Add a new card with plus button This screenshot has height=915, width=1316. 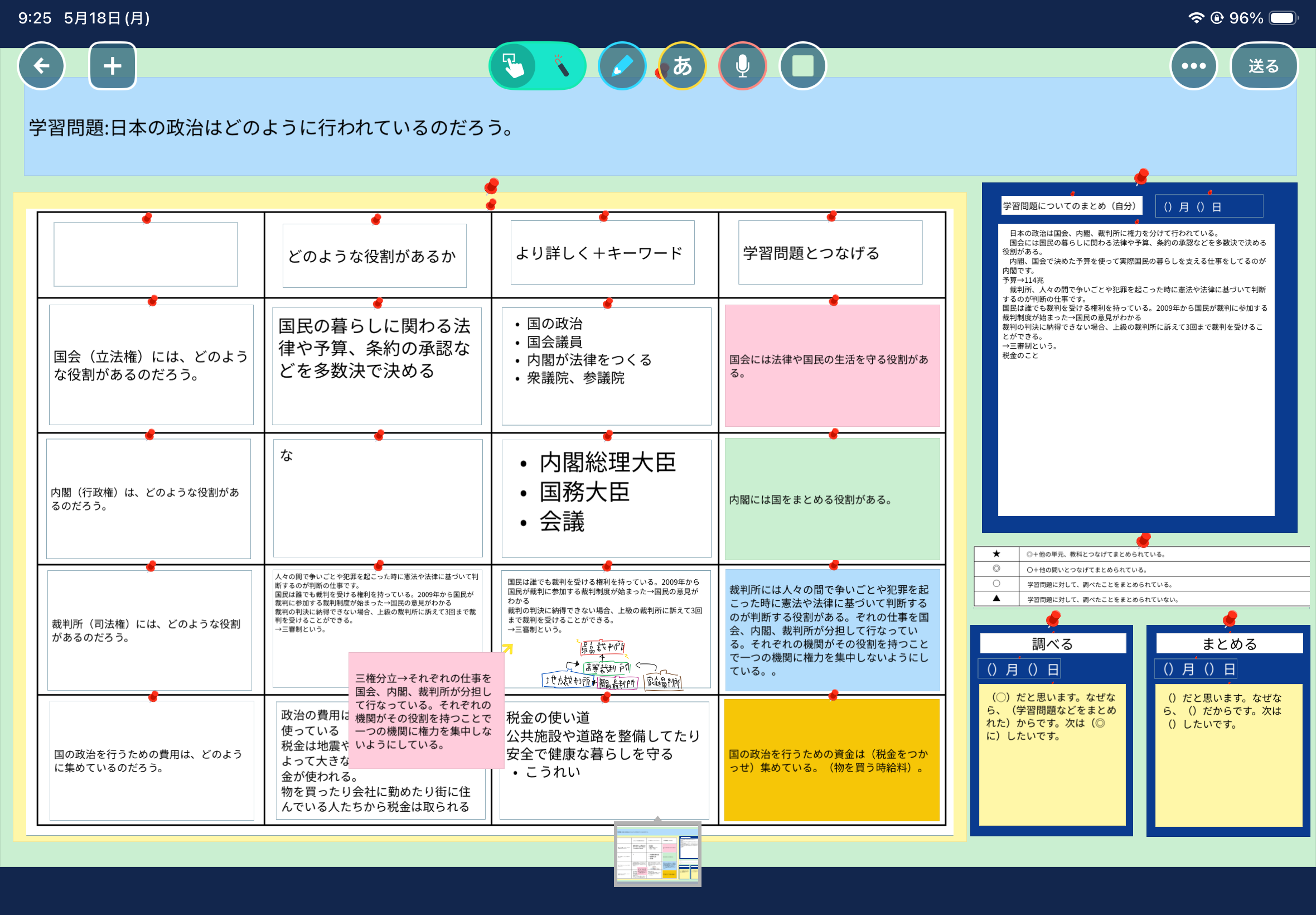pyautogui.click(x=112, y=66)
